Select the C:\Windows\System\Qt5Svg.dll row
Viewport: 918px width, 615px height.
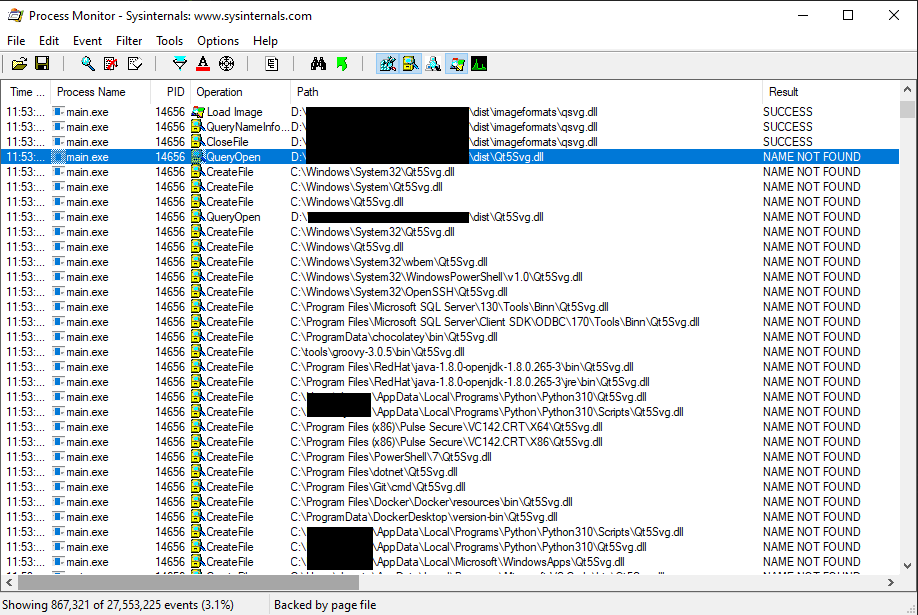450,187
